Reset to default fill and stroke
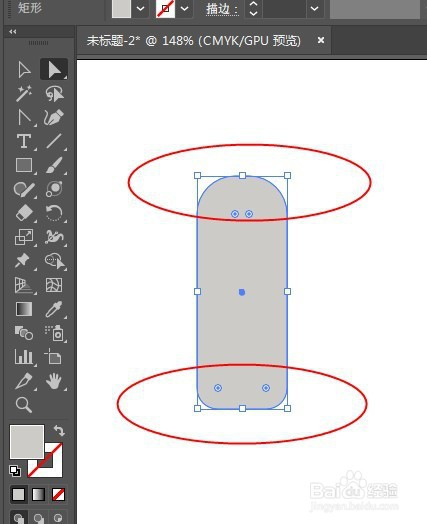427x524 pixels. 15,471
